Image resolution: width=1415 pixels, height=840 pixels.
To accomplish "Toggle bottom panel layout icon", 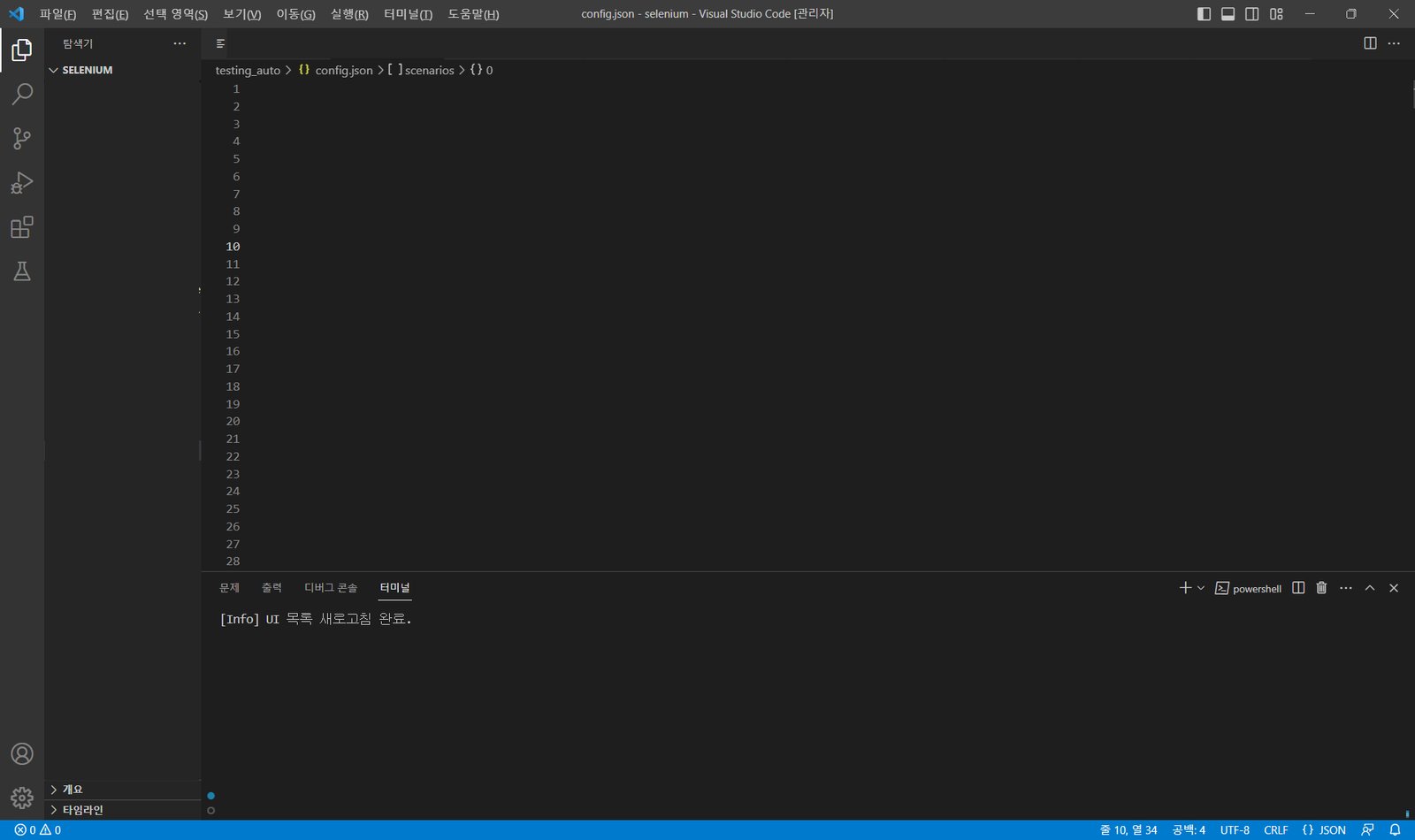I will pos(1228,14).
